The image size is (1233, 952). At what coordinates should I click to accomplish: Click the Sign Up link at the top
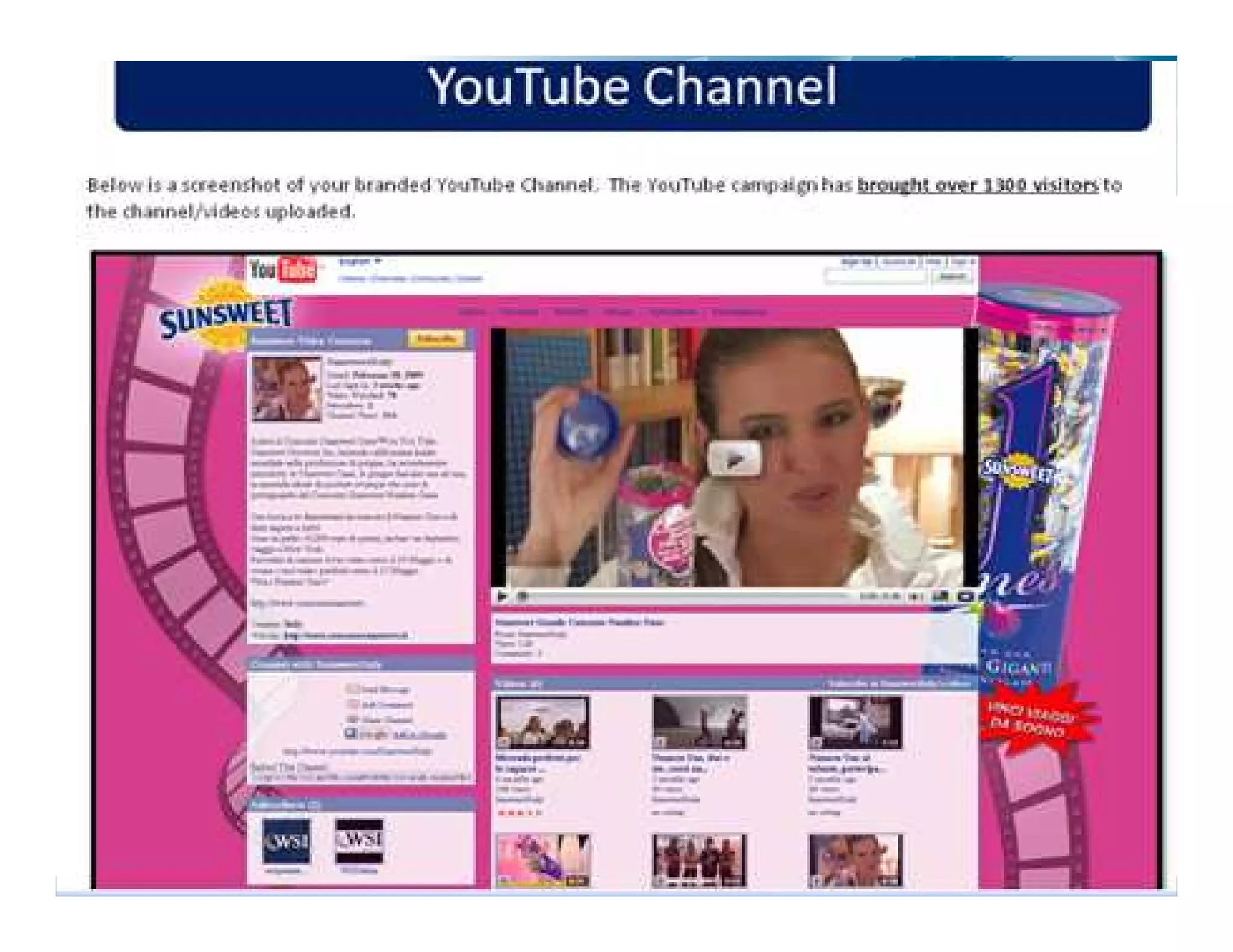(x=857, y=262)
